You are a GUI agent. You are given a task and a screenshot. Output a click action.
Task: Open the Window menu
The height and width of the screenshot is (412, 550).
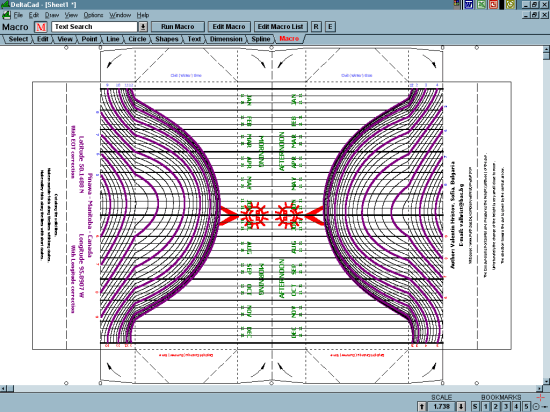coord(120,15)
